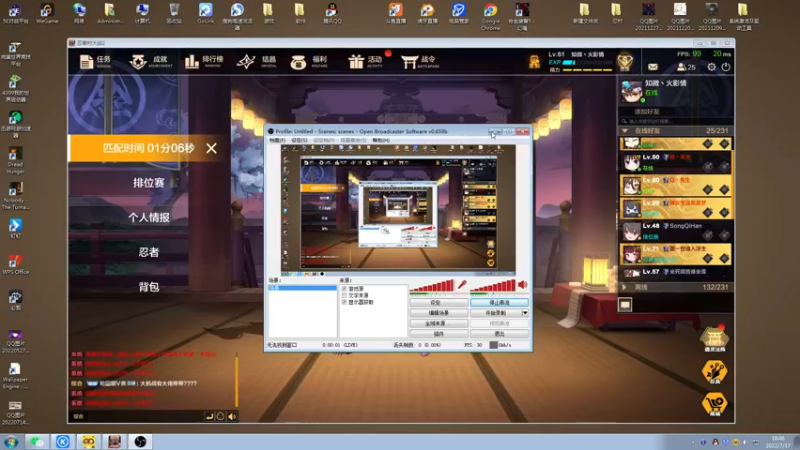Adjust the OBS desktop volume bar
Image resolution: width=800 pixels, height=450 pixels.
pos(493,286)
